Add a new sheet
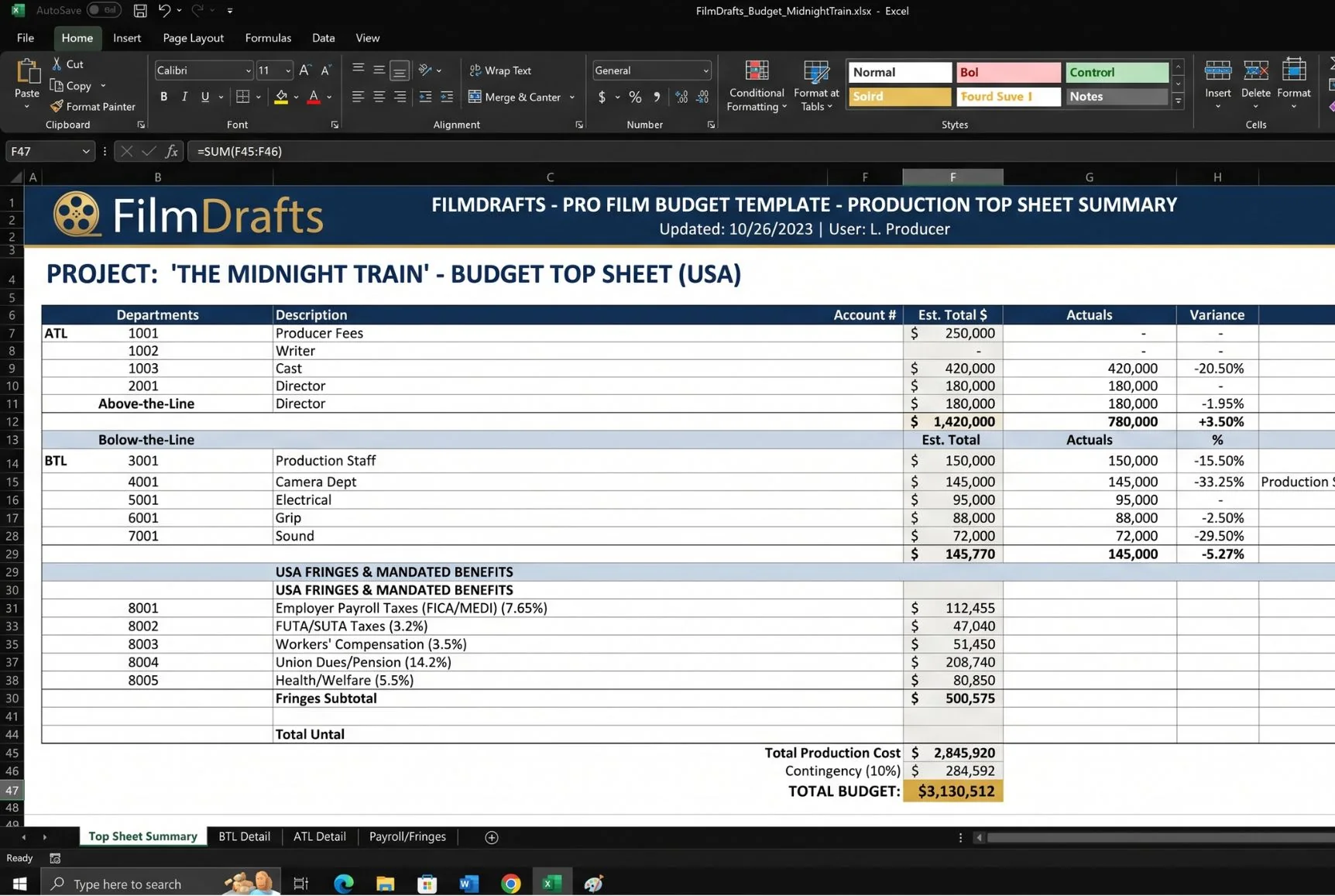The width and height of the screenshot is (1335, 896). [x=491, y=837]
